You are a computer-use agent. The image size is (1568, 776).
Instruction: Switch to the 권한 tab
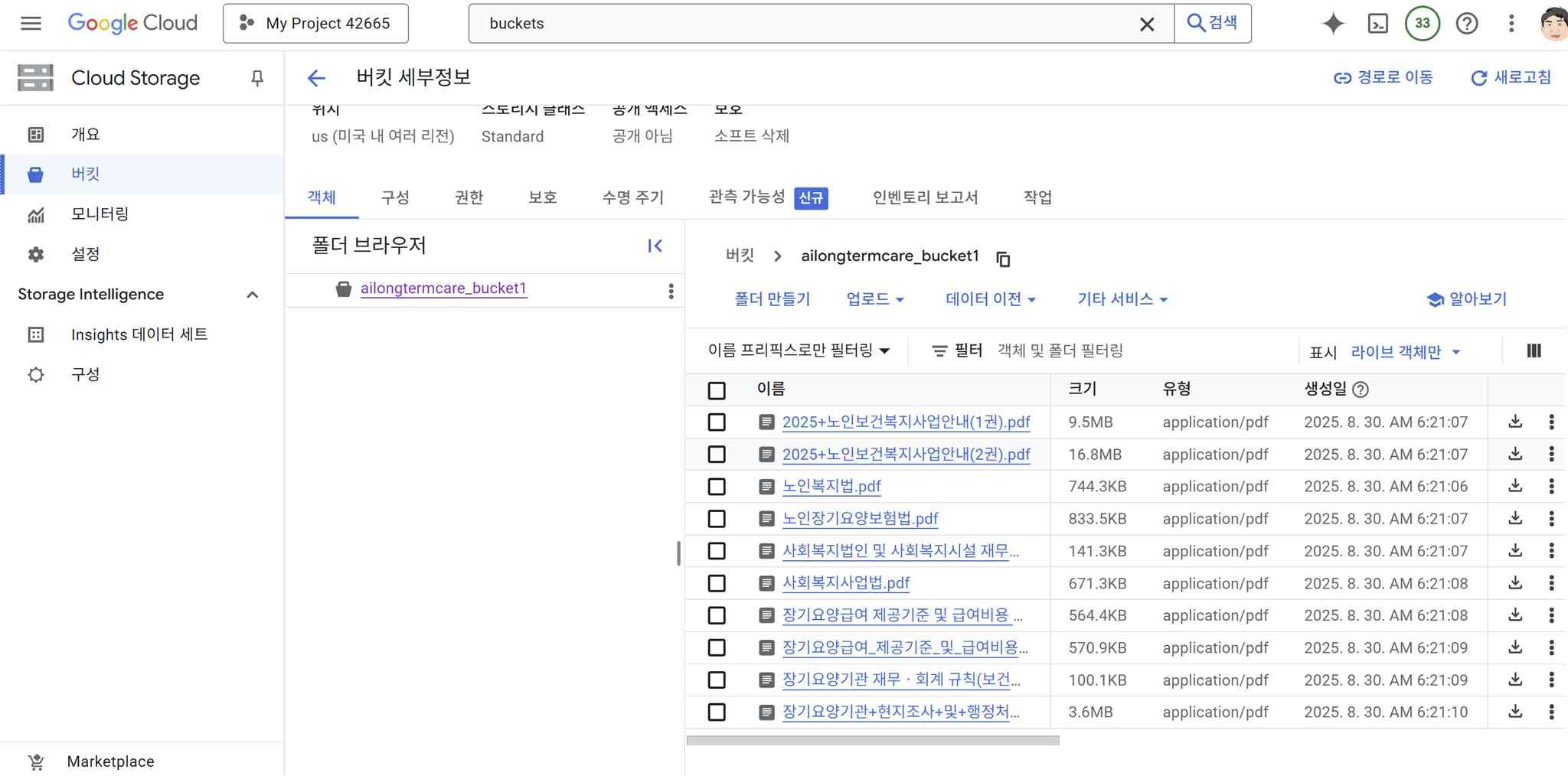(x=469, y=197)
